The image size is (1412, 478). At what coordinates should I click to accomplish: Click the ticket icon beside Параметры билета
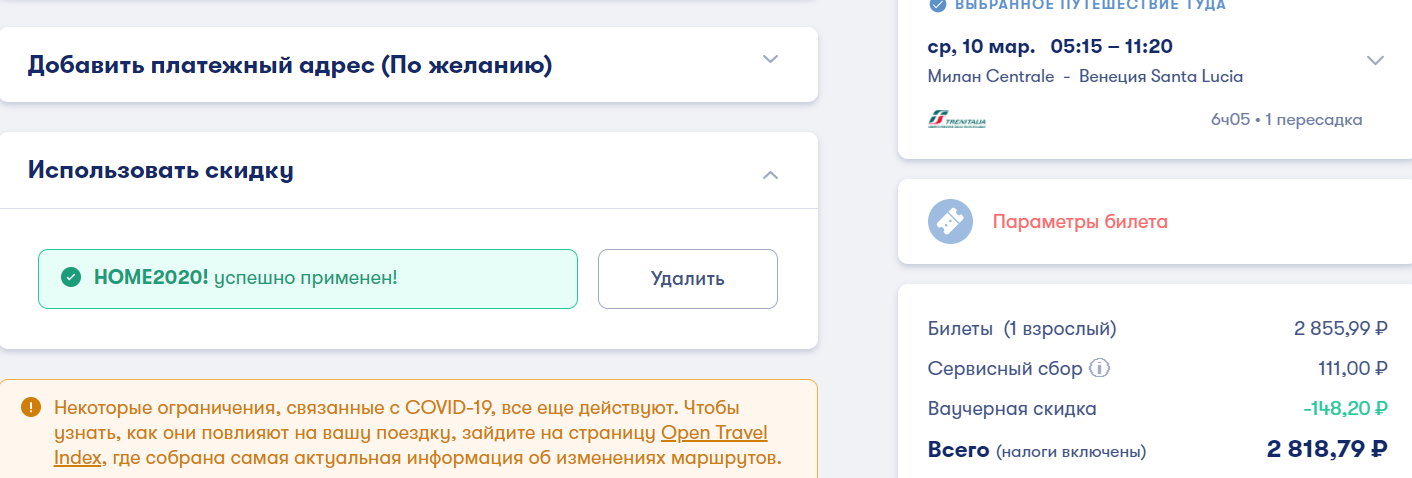[x=950, y=222]
